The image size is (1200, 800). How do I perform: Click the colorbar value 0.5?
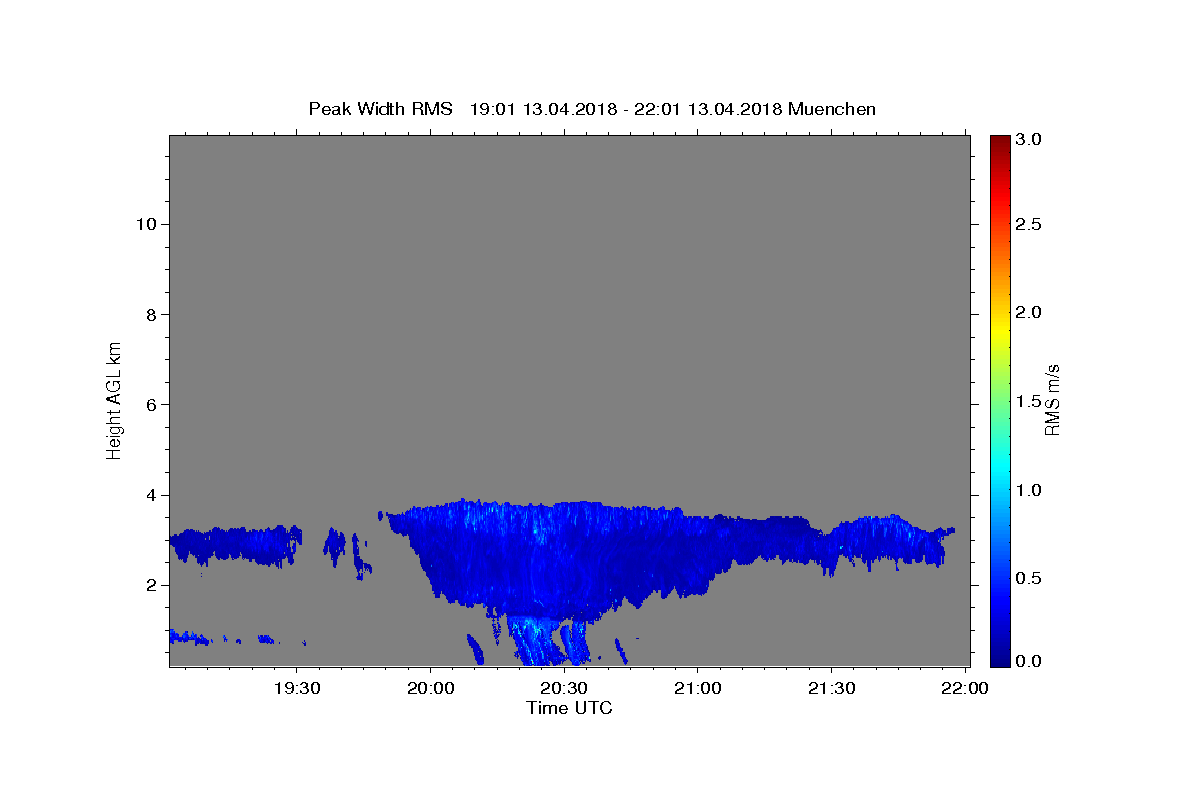1030,578
